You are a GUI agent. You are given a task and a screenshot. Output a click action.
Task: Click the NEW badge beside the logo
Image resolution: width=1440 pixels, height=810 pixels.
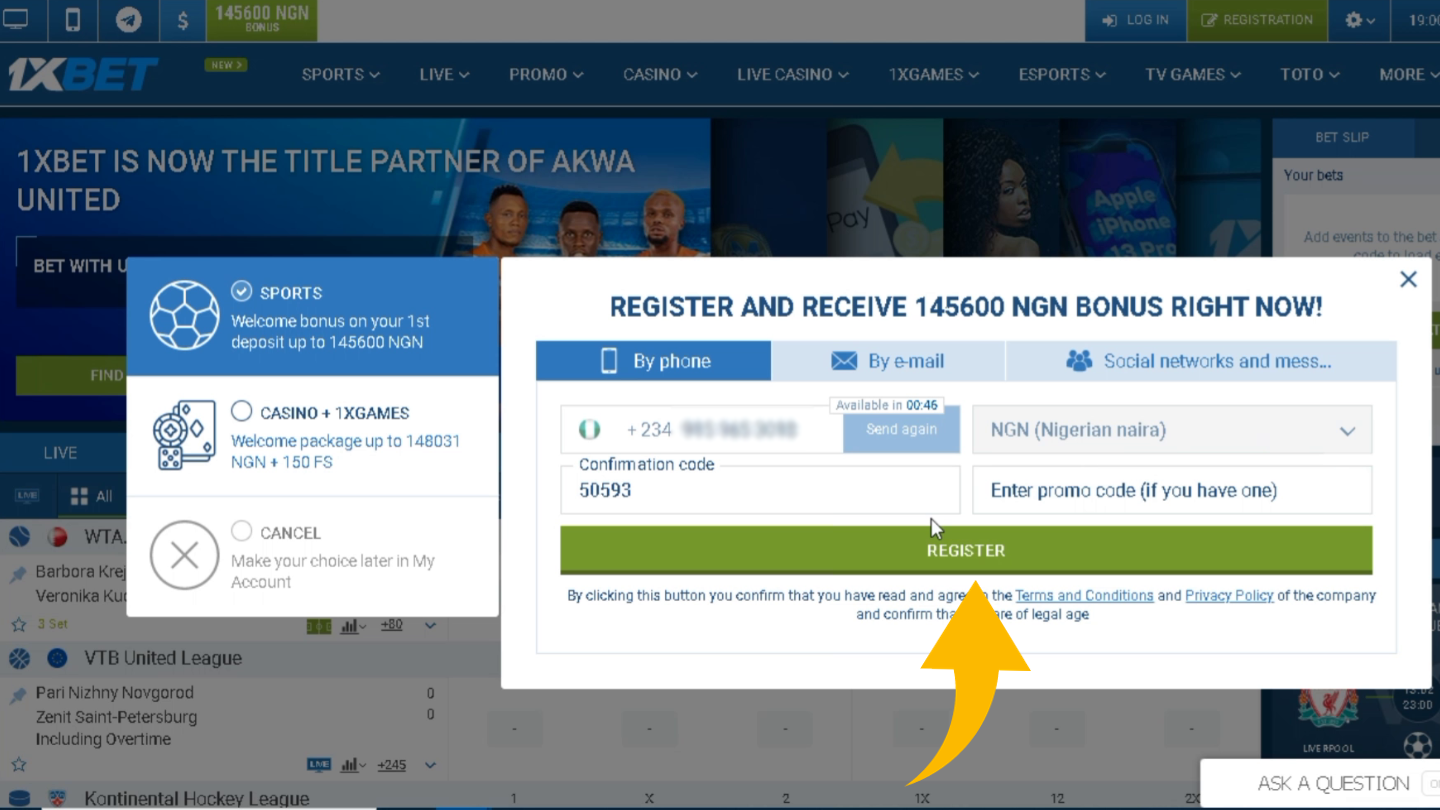(225, 65)
